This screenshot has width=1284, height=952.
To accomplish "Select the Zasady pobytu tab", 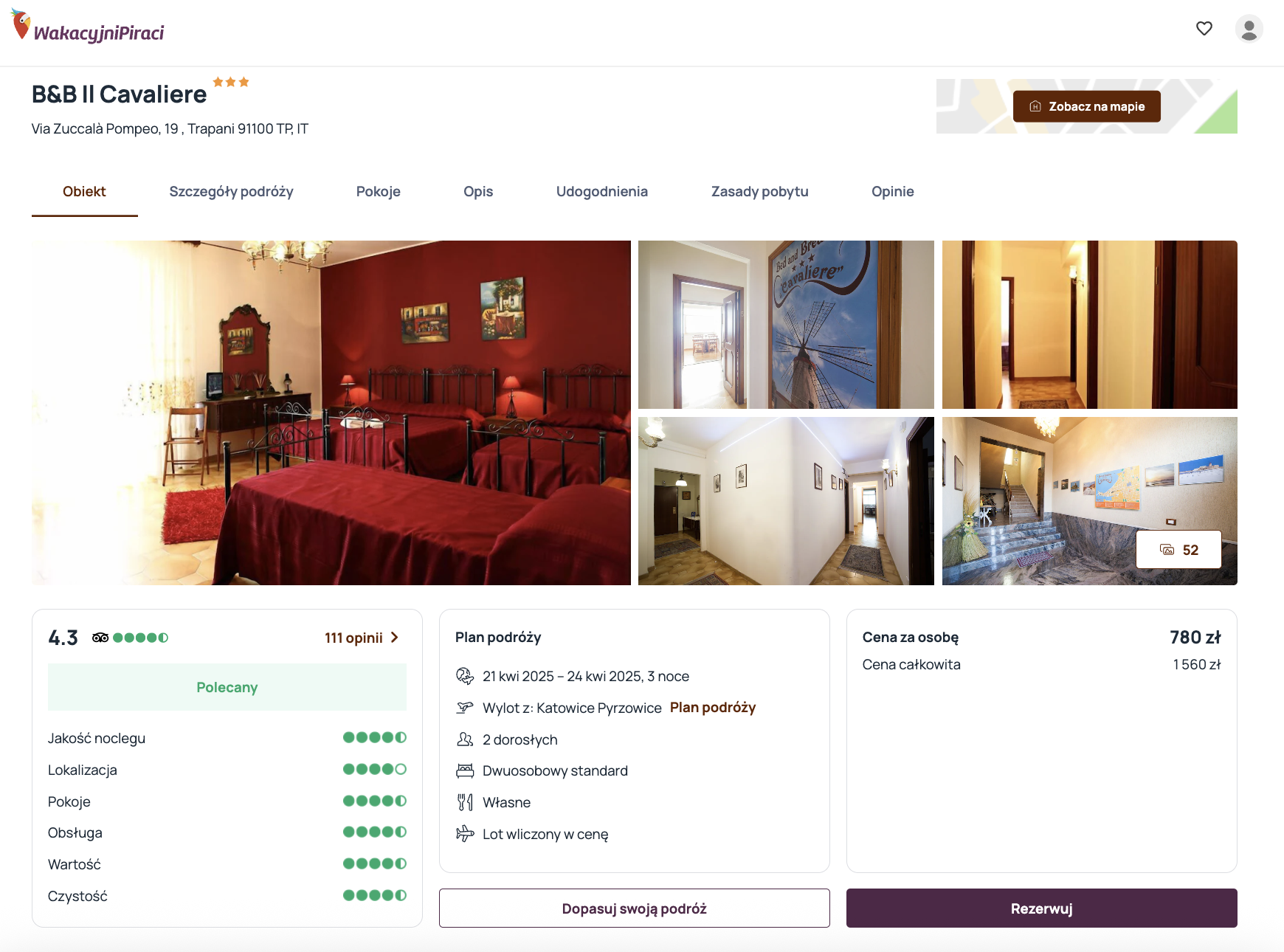I will tap(760, 192).
